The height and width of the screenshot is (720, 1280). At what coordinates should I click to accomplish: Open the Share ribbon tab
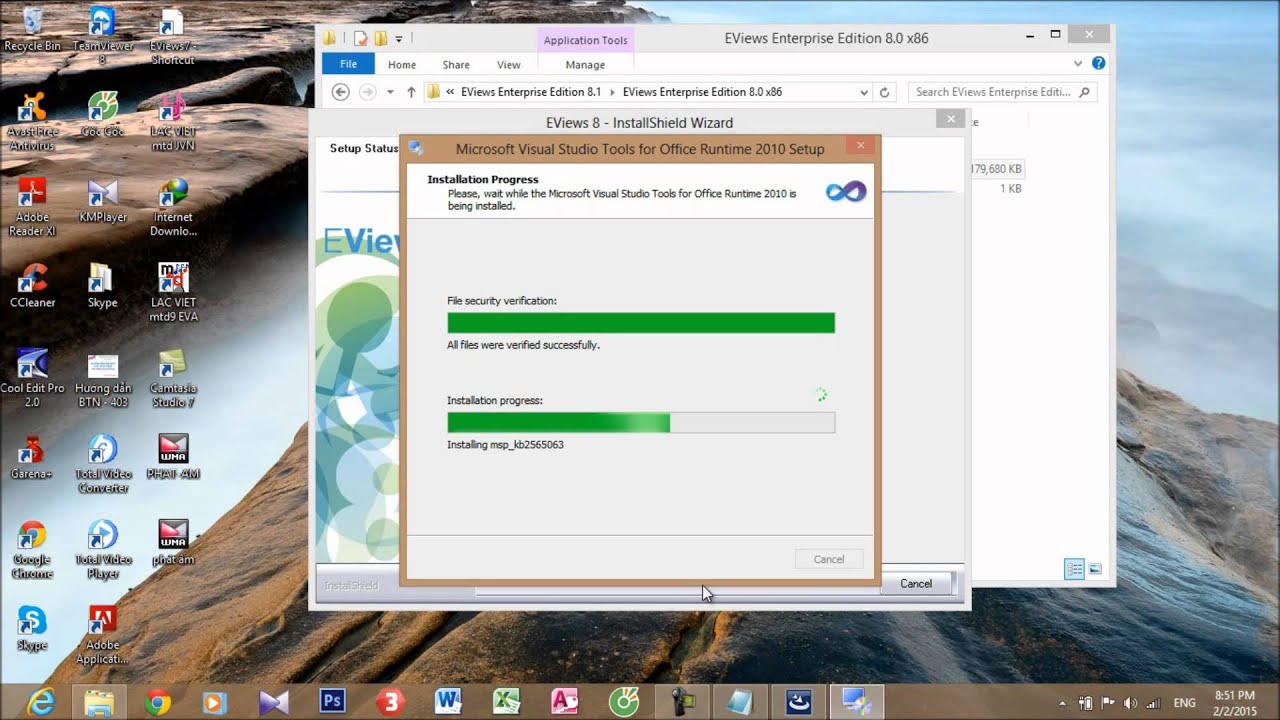pyautogui.click(x=456, y=64)
